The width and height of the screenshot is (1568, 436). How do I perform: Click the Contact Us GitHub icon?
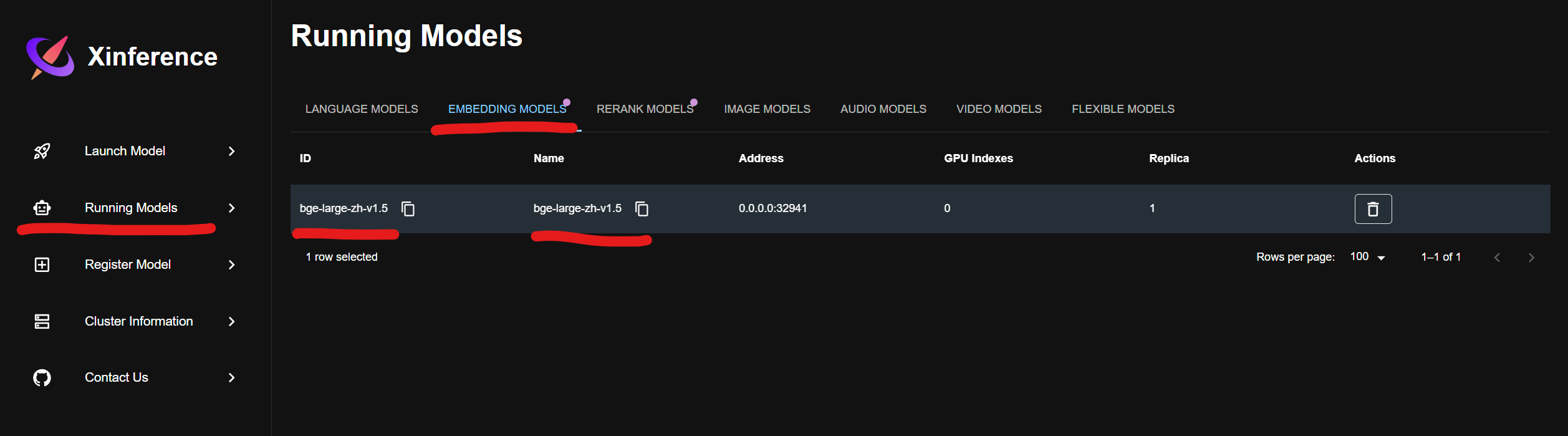coord(42,377)
